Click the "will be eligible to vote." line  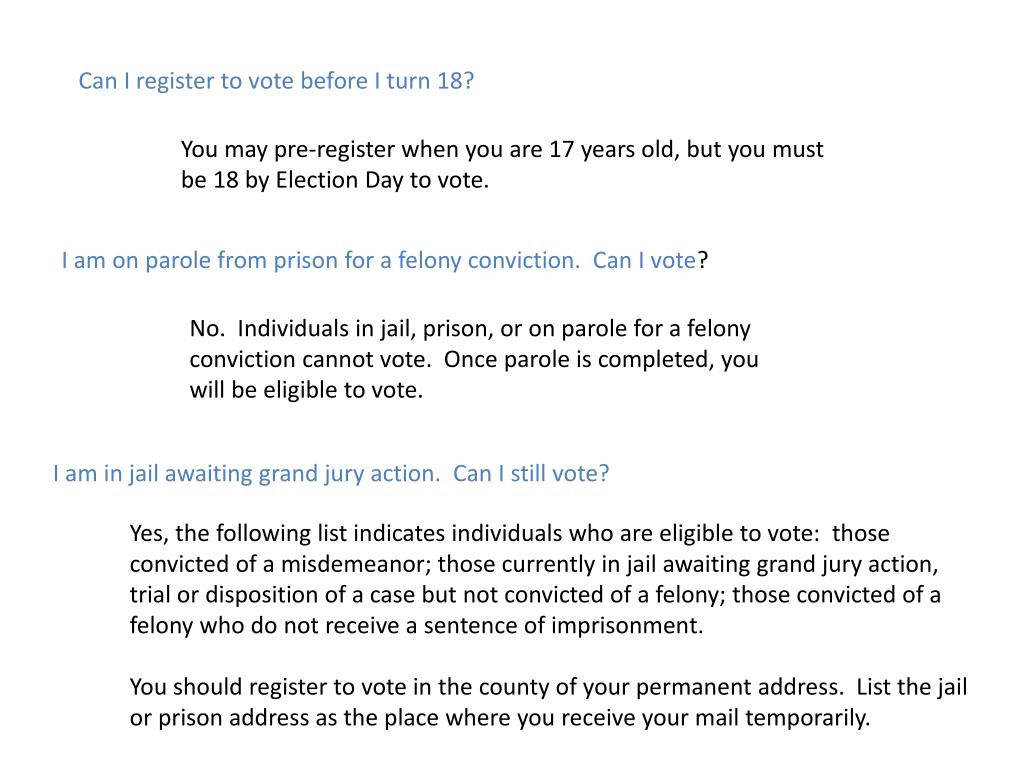tap(306, 390)
